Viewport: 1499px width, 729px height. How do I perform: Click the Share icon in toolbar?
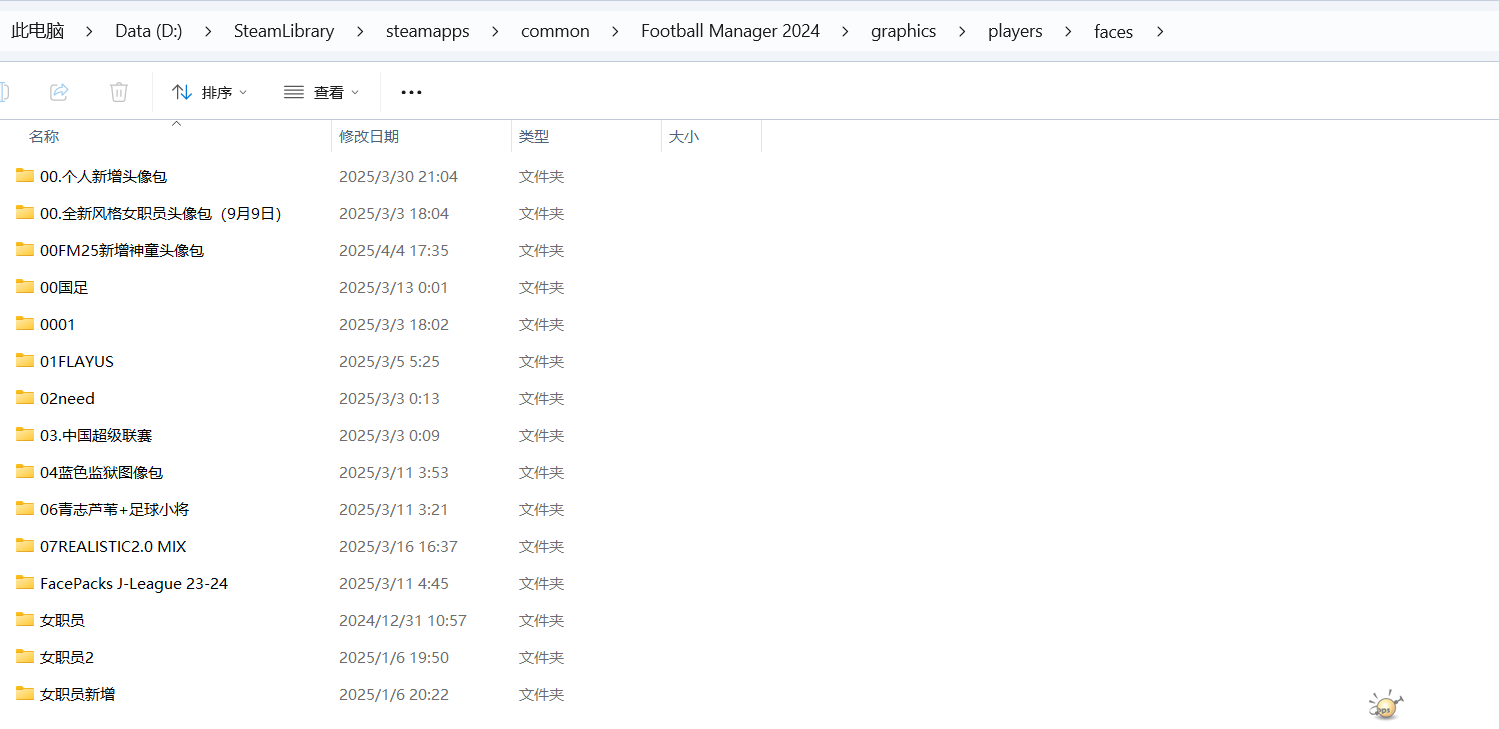59,92
